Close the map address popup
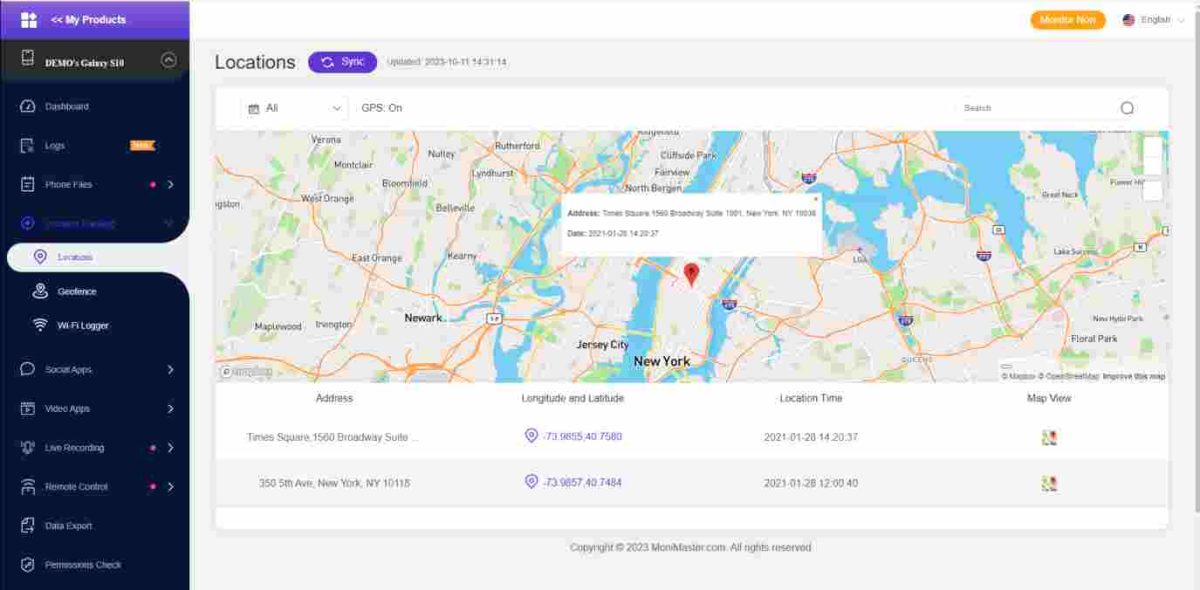Viewport: 1200px width, 590px height. pyautogui.click(x=815, y=199)
